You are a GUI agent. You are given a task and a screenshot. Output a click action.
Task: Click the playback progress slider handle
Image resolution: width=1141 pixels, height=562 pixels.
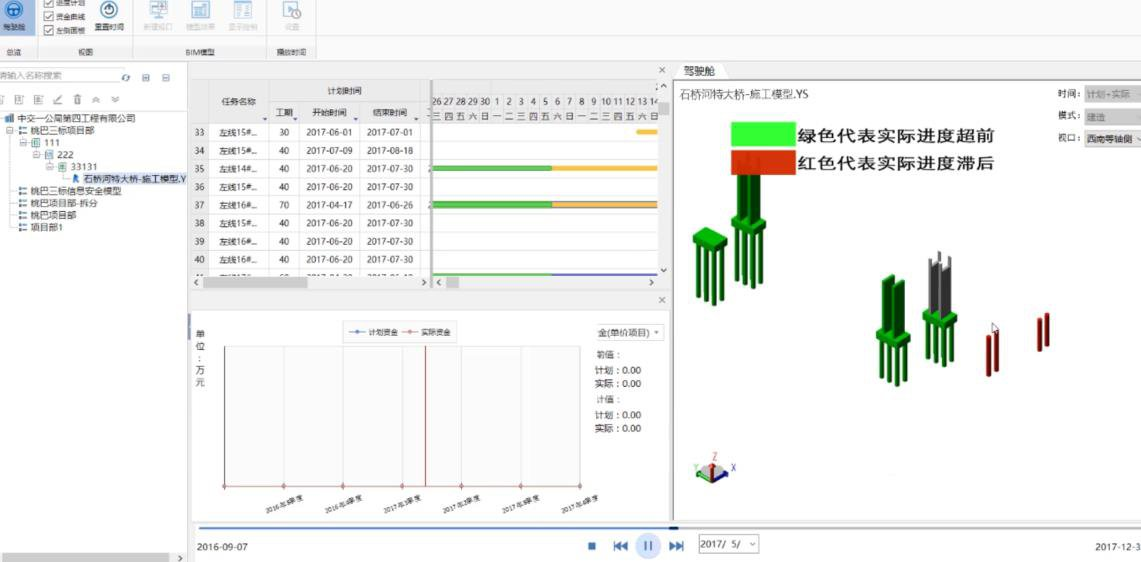click(674, 528)
